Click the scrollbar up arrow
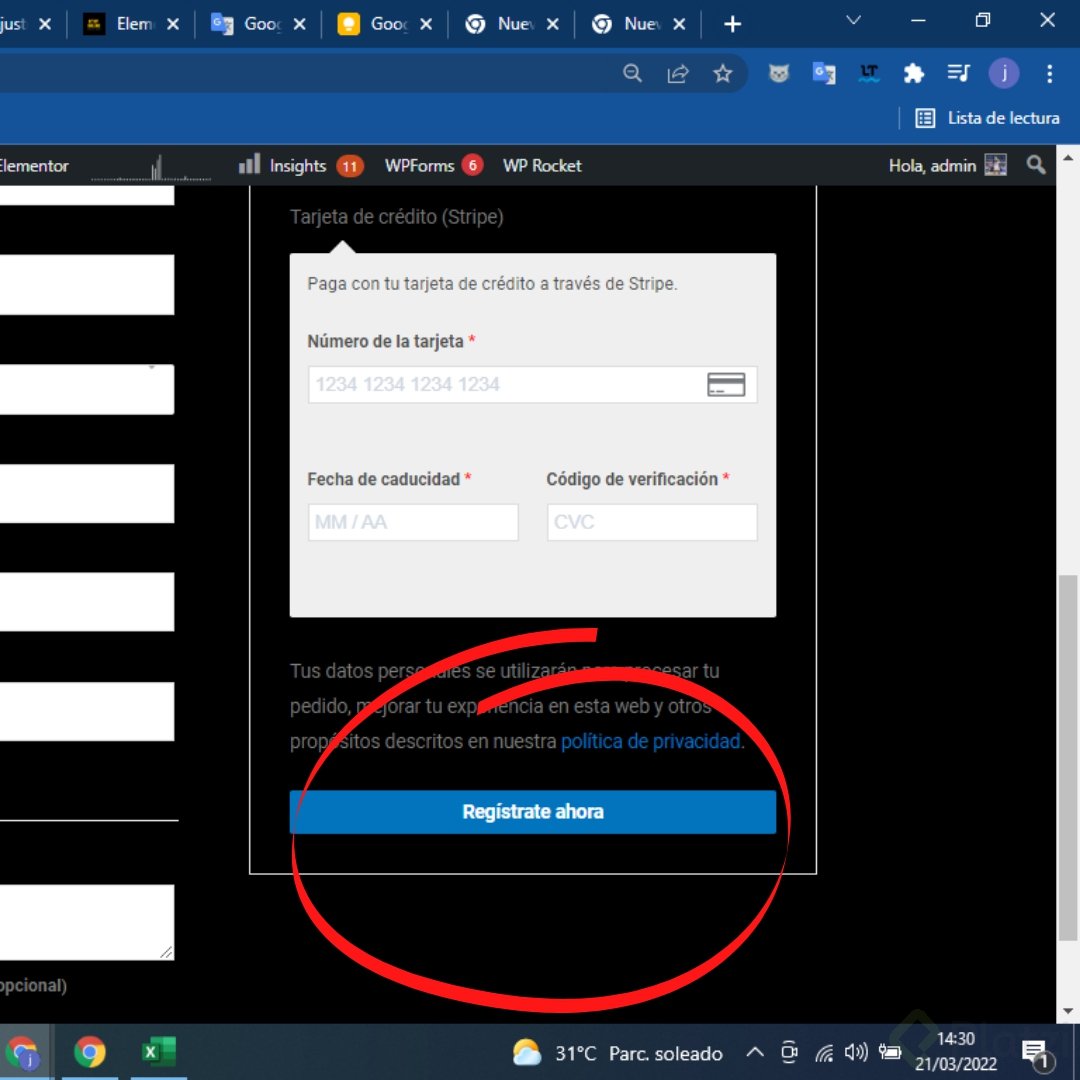 tap(1068, 158)
